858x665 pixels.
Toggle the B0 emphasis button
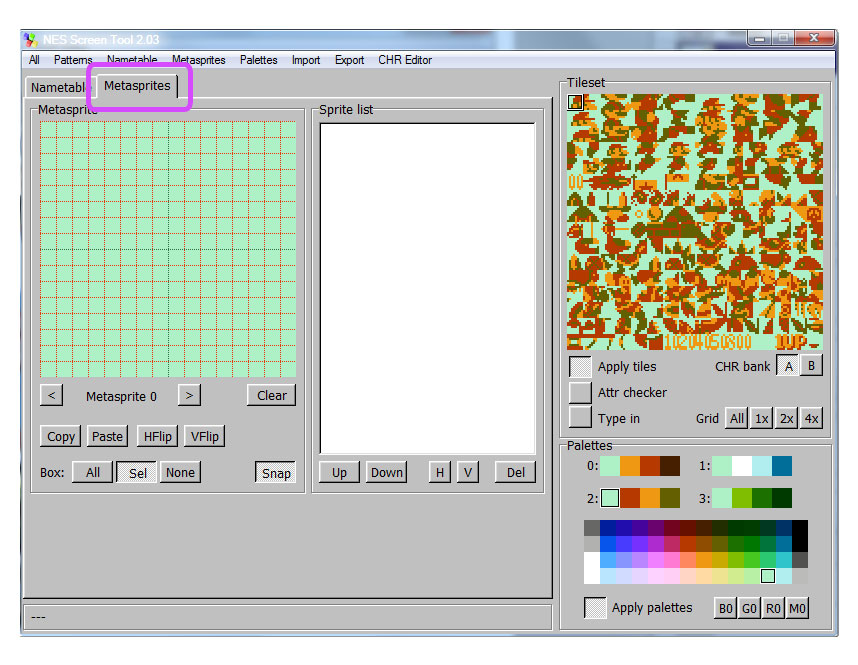tap(726, 608)
